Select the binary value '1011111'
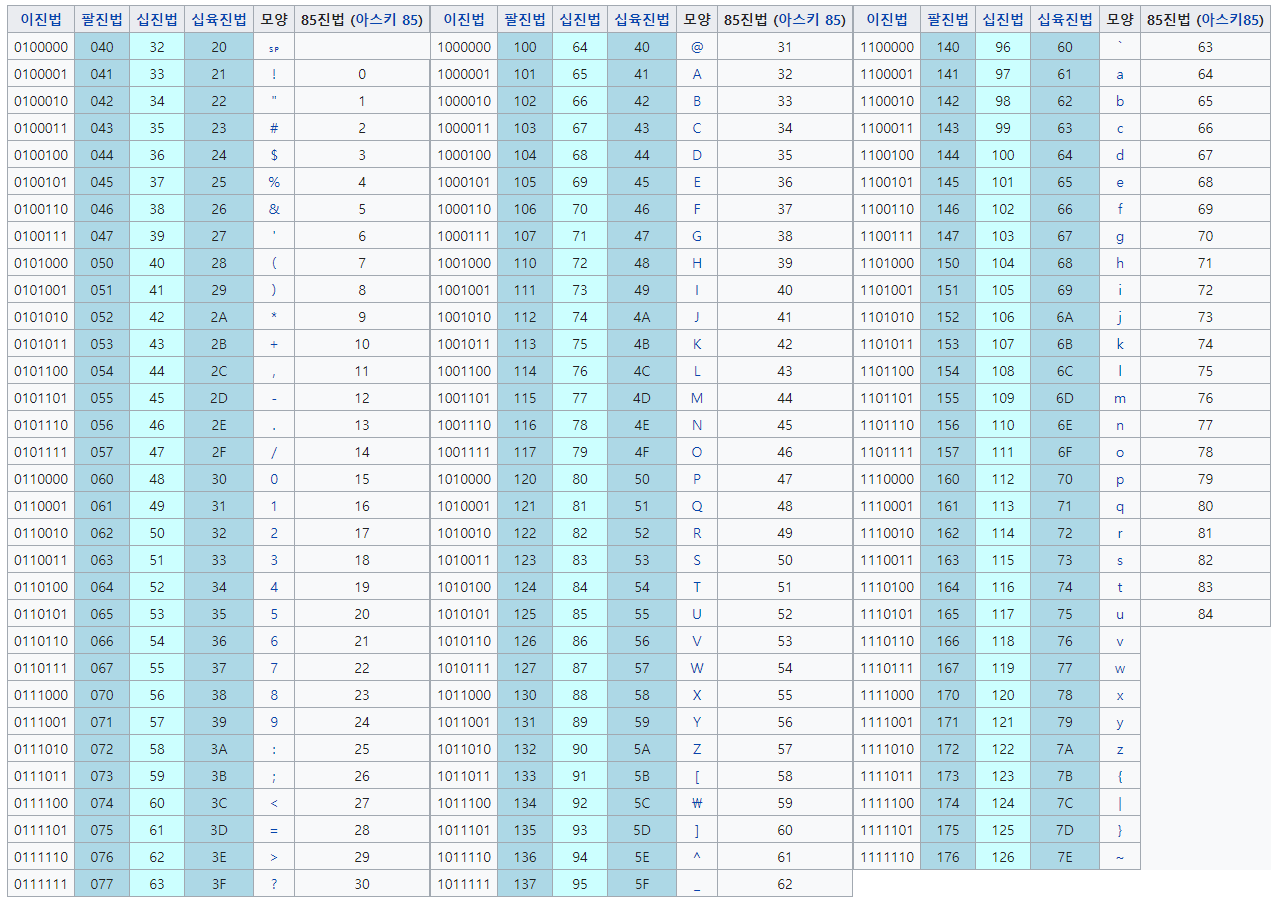Viewport: 1278px width, 905px height. pos(464,884)
